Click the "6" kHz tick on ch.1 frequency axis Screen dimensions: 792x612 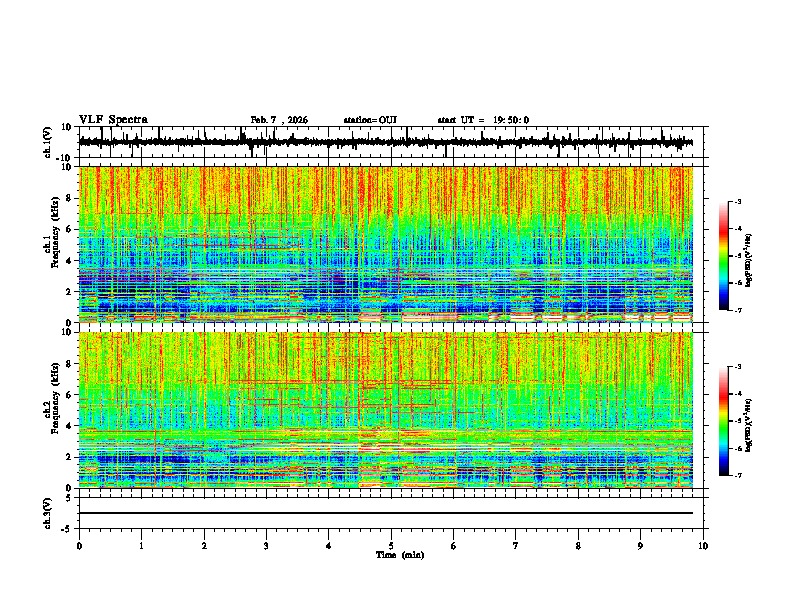coord(70,229)
